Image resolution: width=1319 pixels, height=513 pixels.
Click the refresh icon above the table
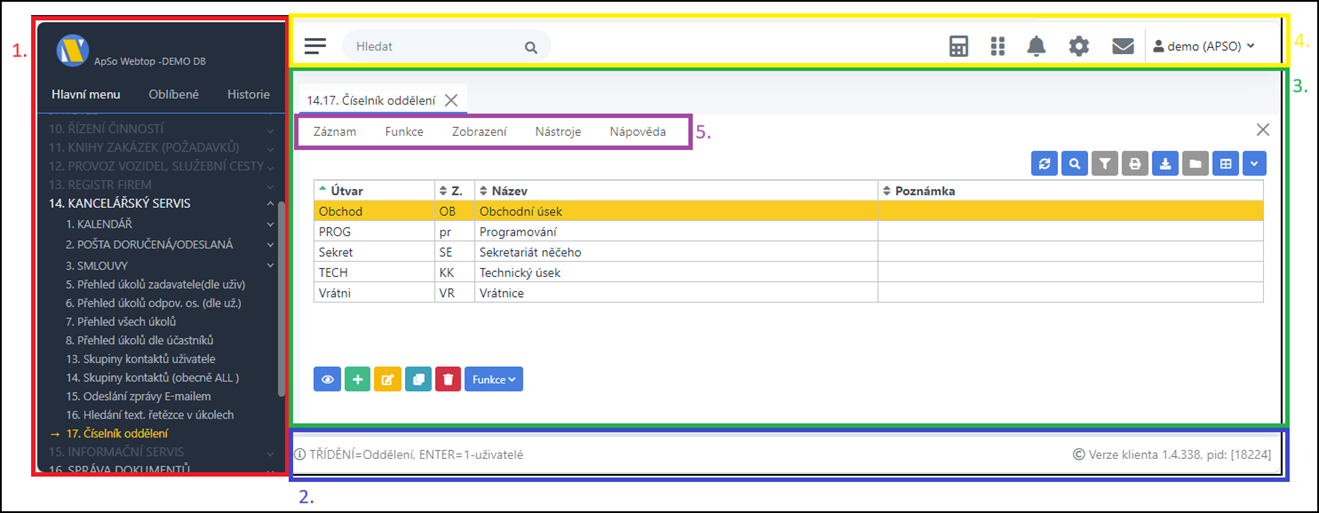[1044, 164]
